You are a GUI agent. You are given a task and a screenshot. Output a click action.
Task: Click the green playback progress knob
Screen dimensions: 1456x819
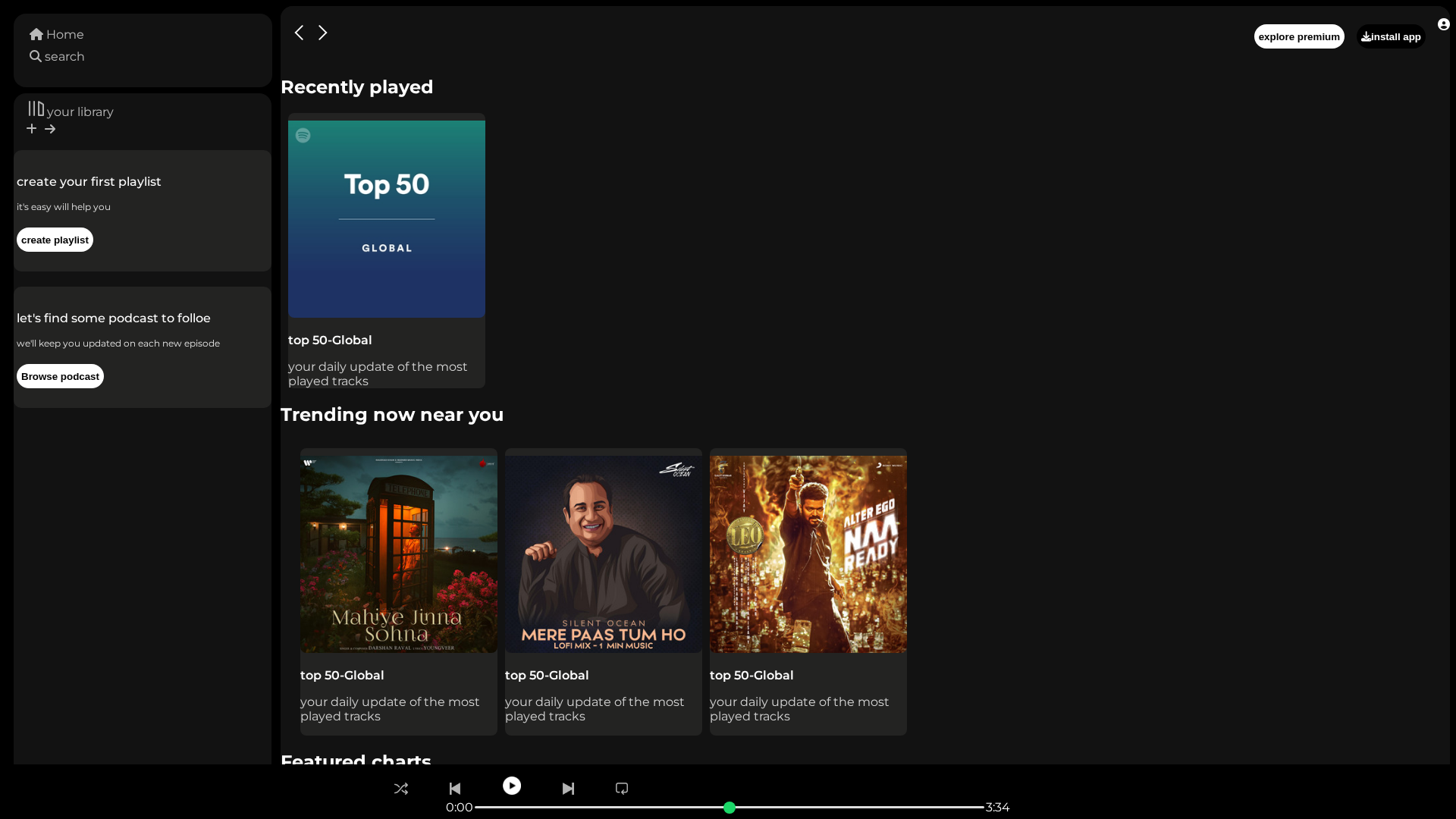click(730, 808)
